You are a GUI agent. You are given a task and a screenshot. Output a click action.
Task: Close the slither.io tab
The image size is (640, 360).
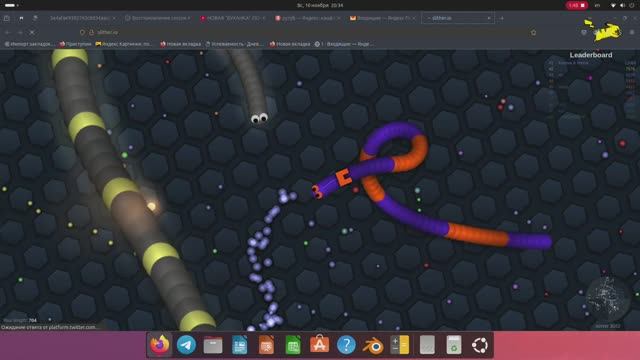tap(489, 18)
